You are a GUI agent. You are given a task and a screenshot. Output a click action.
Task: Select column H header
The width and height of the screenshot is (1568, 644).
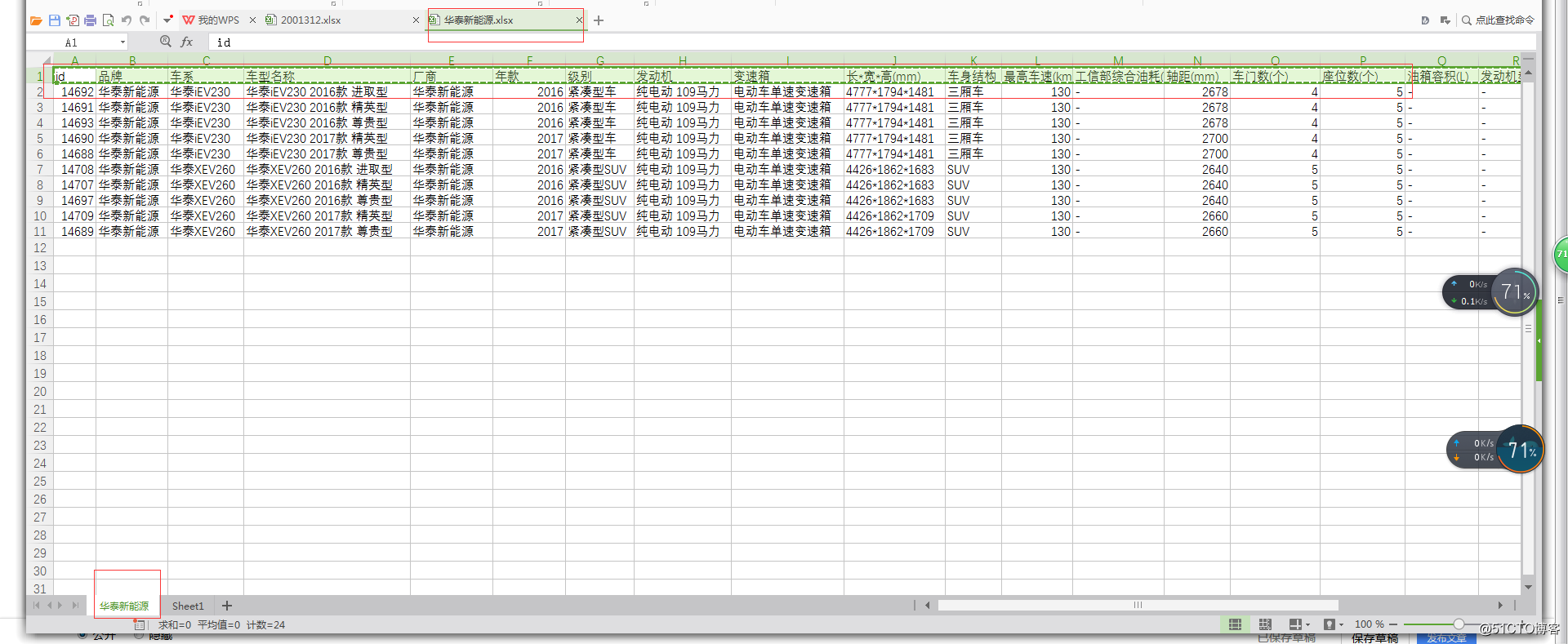click(x=683, y=60)
